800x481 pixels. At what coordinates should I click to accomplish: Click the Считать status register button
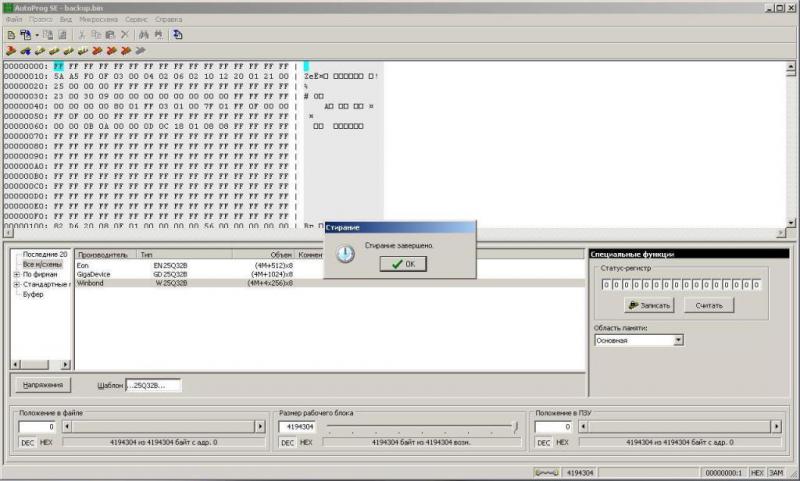click(x=709, y=305)
